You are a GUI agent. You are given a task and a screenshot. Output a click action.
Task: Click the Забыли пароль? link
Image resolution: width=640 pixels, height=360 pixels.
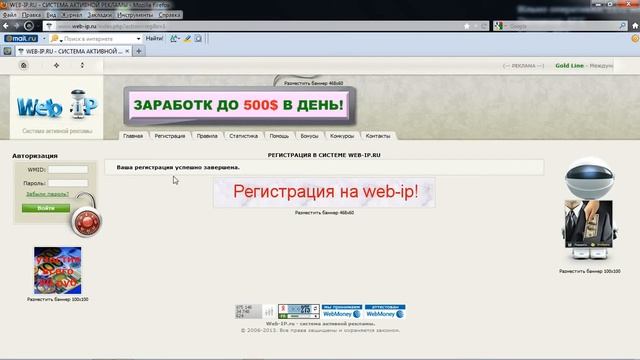(47, 194)
